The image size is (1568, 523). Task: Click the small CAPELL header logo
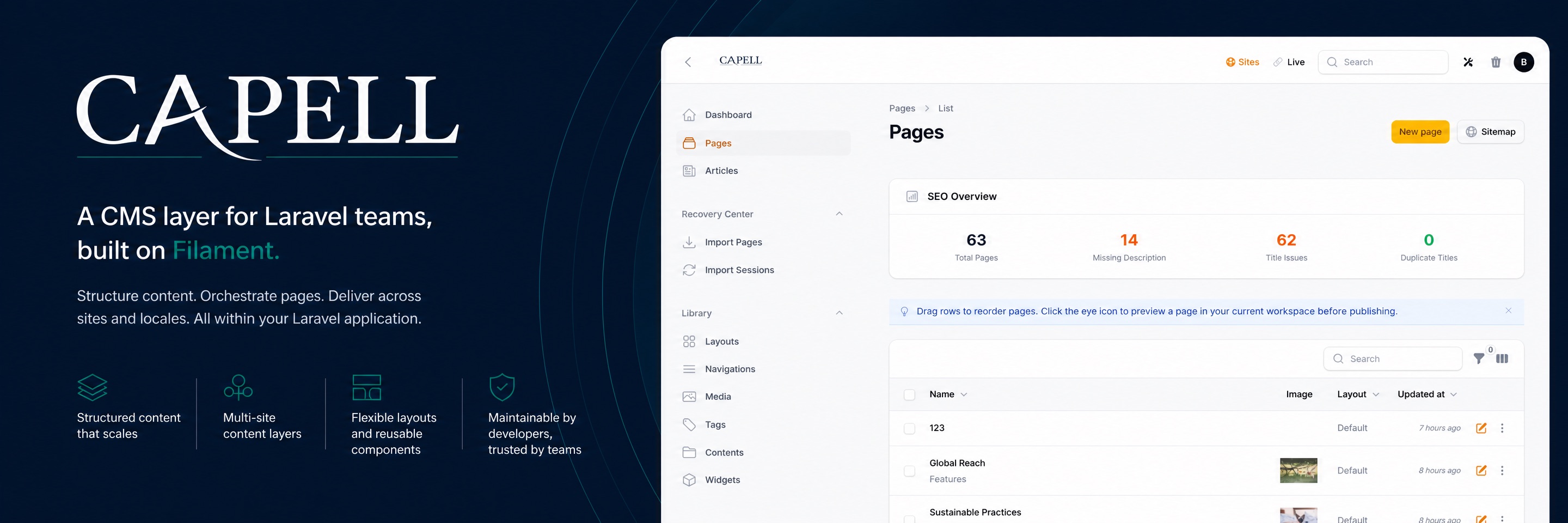pos(740,60)
